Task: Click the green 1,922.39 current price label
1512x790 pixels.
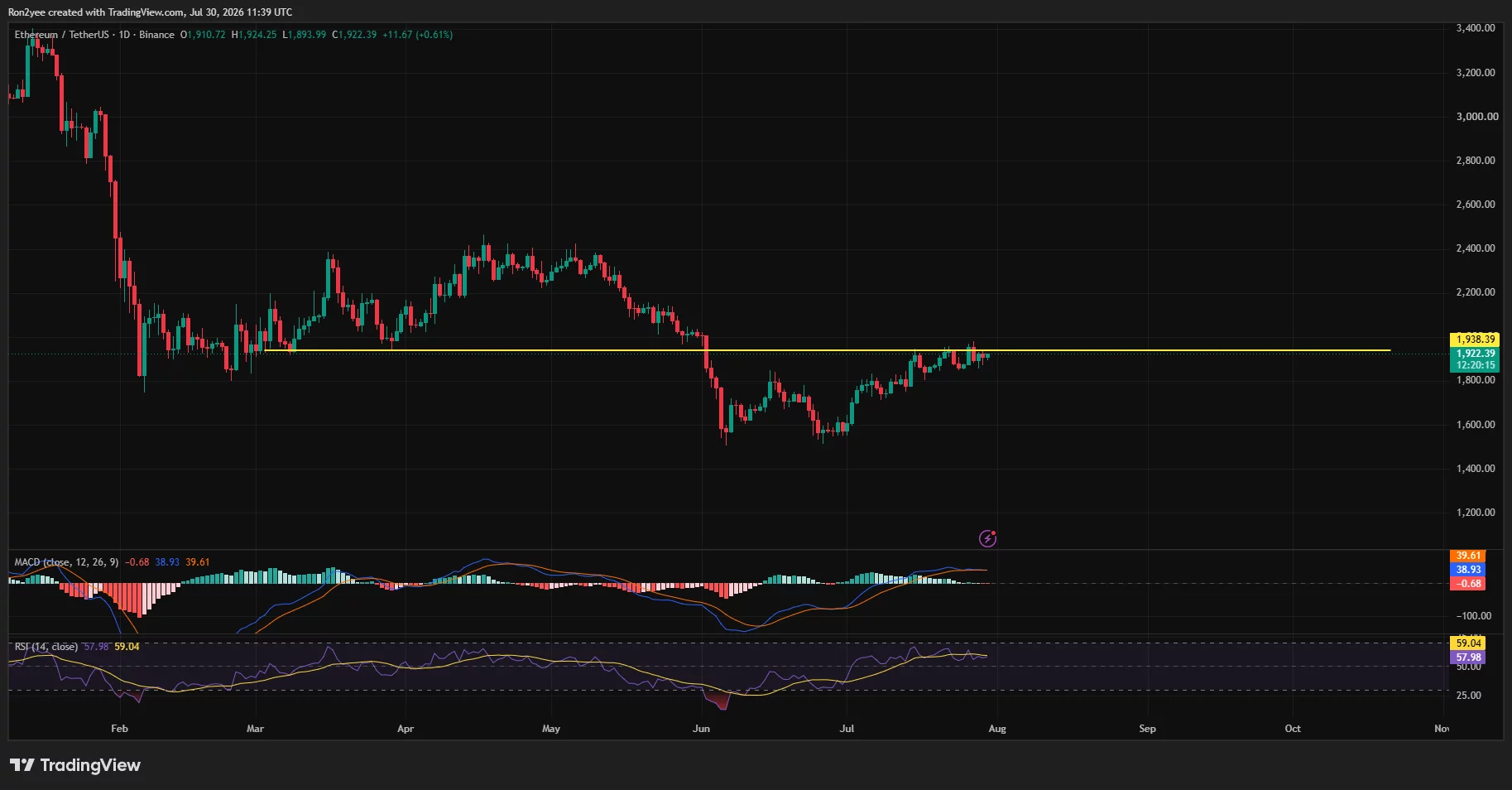Action: [x=1475, y=354]
